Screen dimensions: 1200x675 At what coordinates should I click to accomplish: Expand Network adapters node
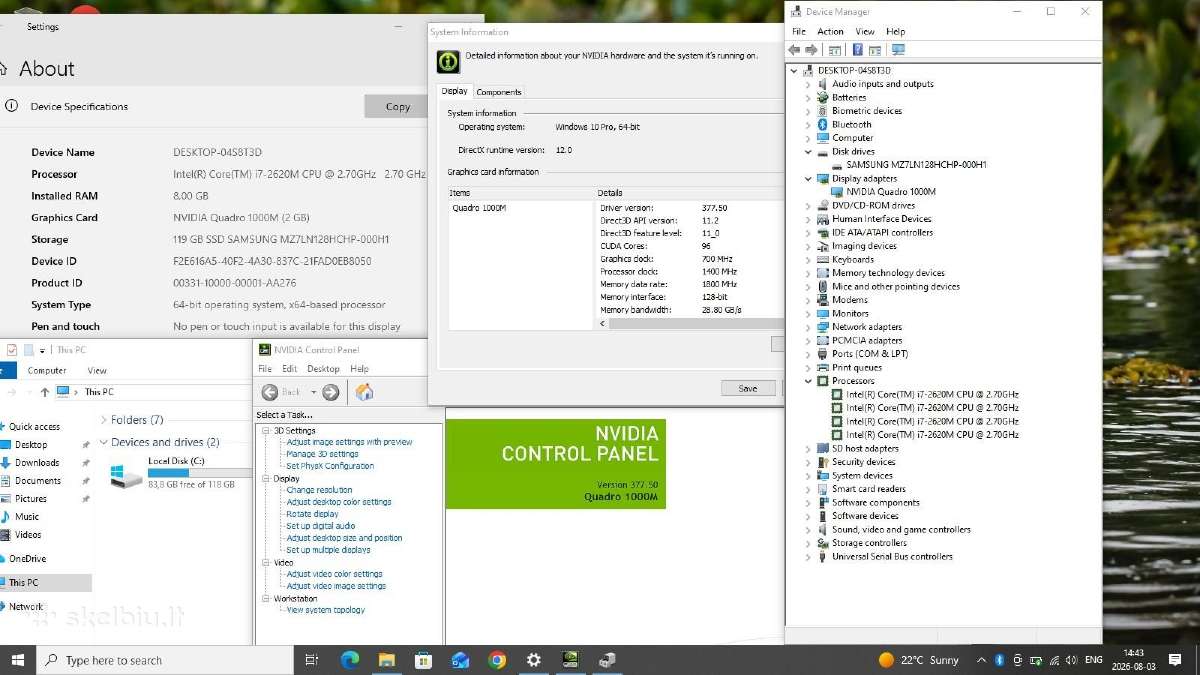[x=808, y=327]
